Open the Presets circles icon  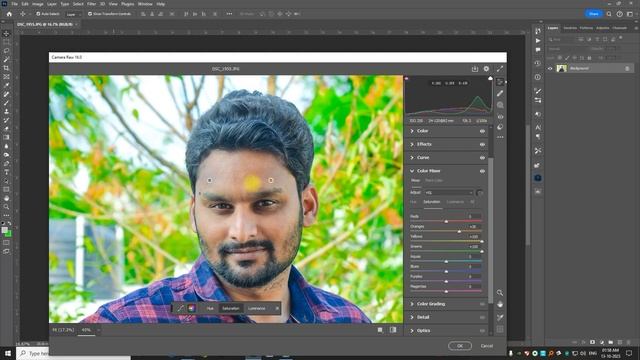tap(500, 127)
